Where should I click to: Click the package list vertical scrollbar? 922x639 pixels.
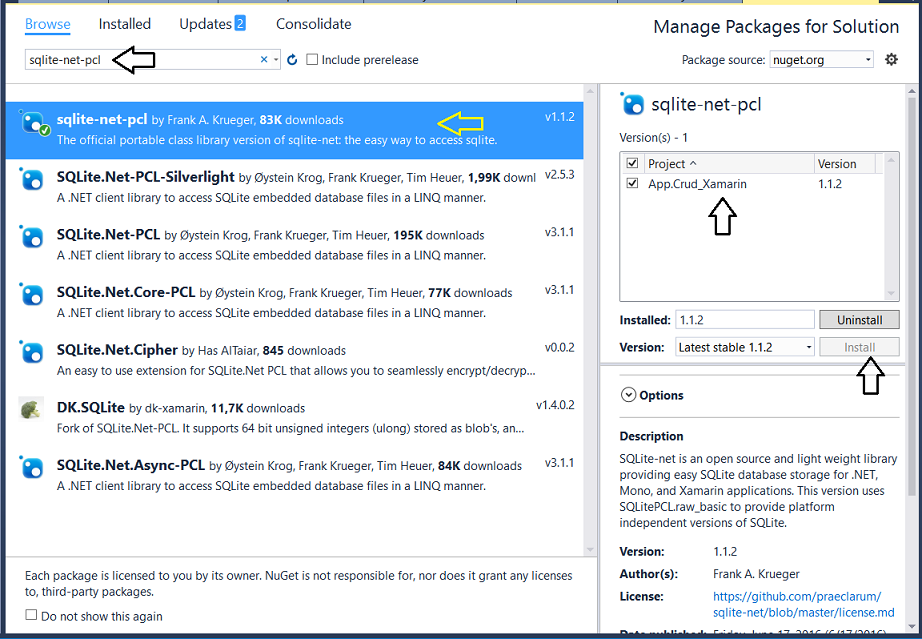coord(590,320)
